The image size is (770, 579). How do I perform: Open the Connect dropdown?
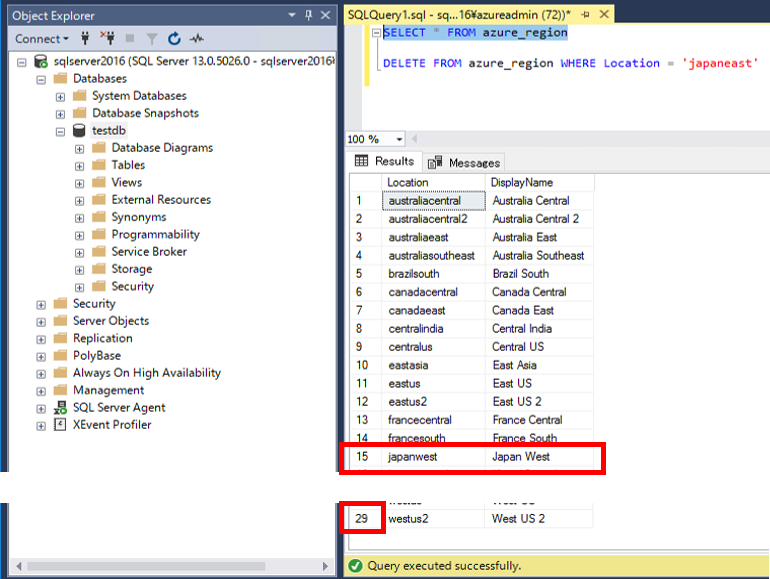41,39
